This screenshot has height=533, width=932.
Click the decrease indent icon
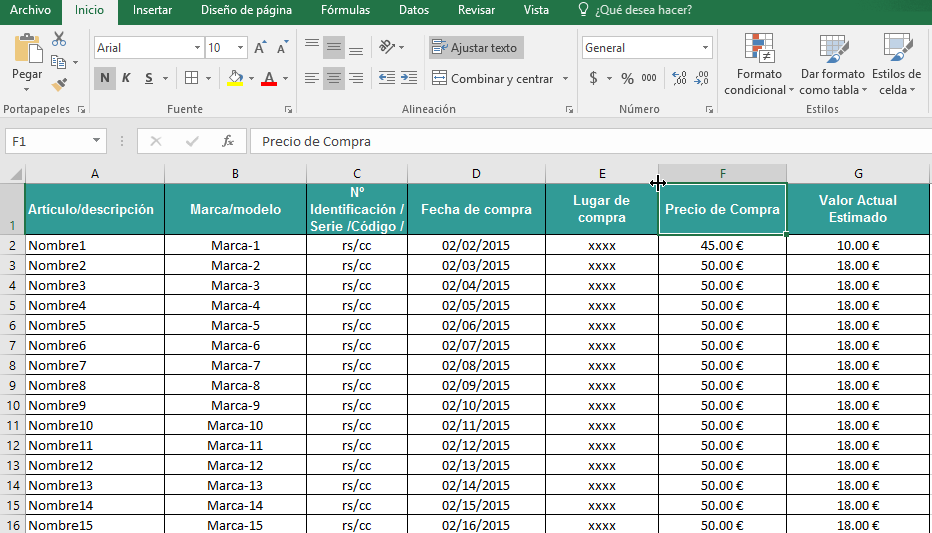coord(387,78)
